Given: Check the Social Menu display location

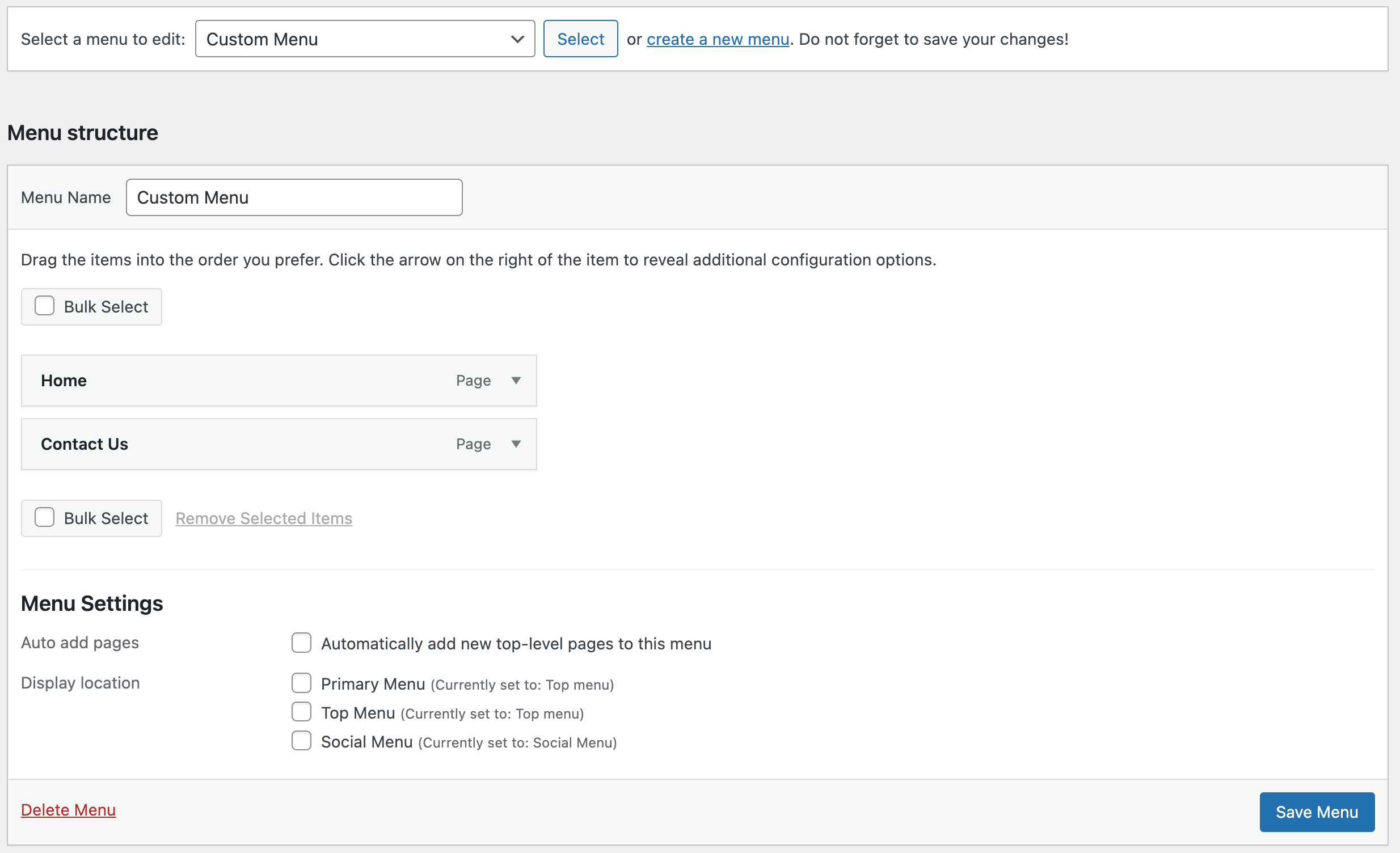Looking at the screenshot, I should click(301, 741).
